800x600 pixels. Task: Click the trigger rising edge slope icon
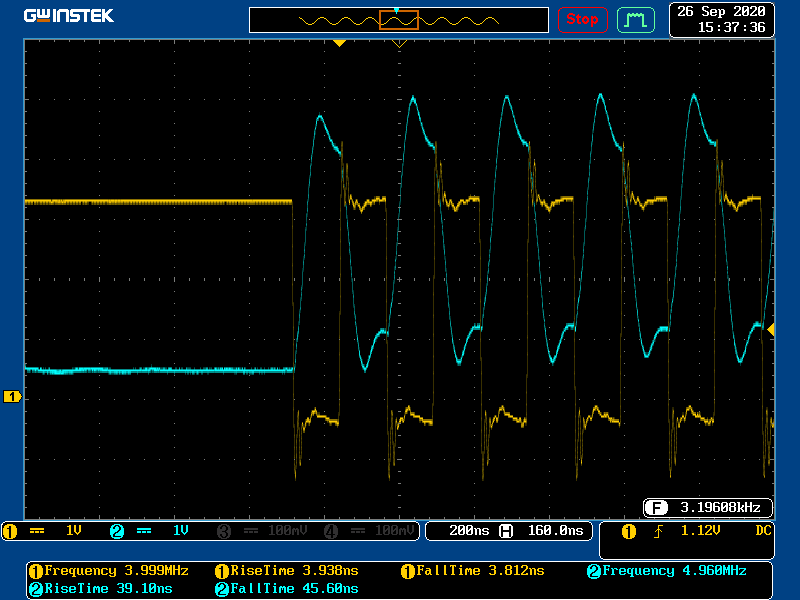pos(659,531)
